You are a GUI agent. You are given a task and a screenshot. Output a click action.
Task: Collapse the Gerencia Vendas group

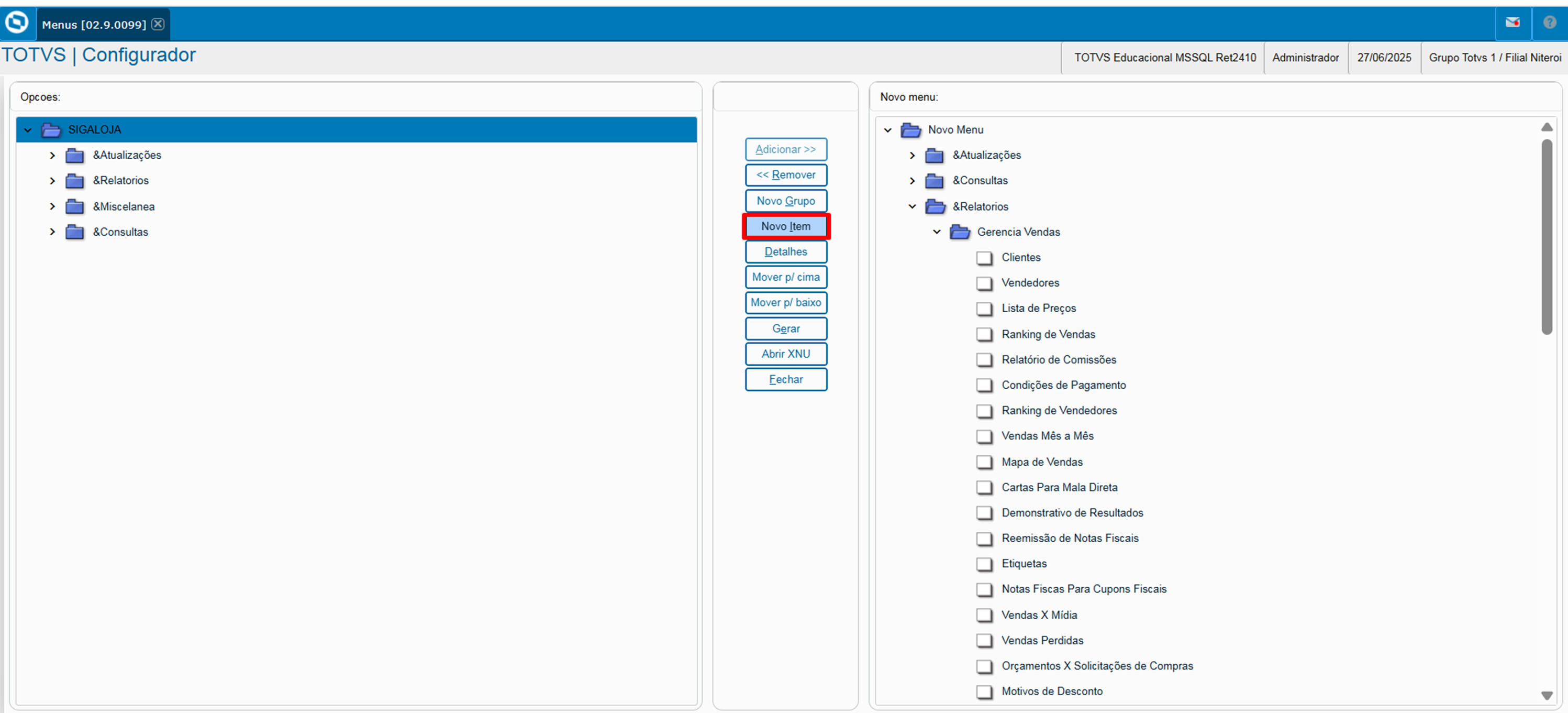coord(937,232)
